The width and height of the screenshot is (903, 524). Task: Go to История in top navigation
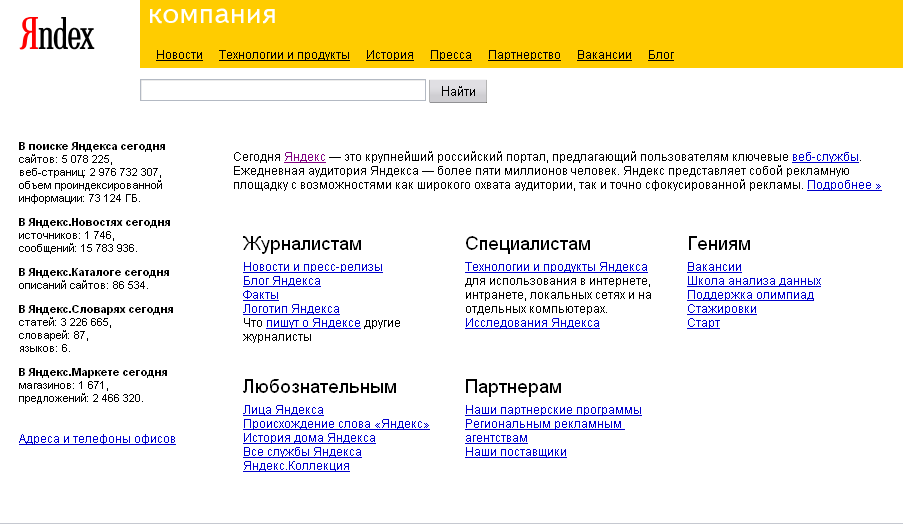pos(390,55)
